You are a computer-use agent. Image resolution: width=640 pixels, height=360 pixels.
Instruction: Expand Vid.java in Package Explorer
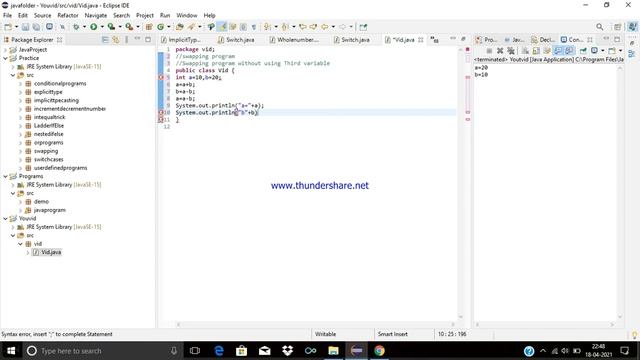pos(28,252)
